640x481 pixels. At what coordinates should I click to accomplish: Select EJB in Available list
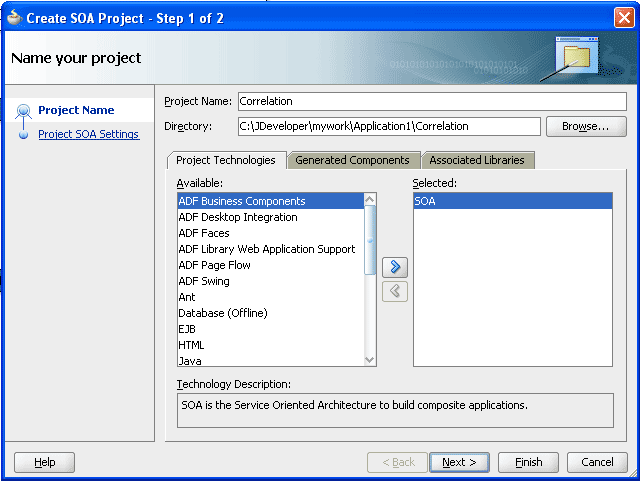(x=271, y=329)
